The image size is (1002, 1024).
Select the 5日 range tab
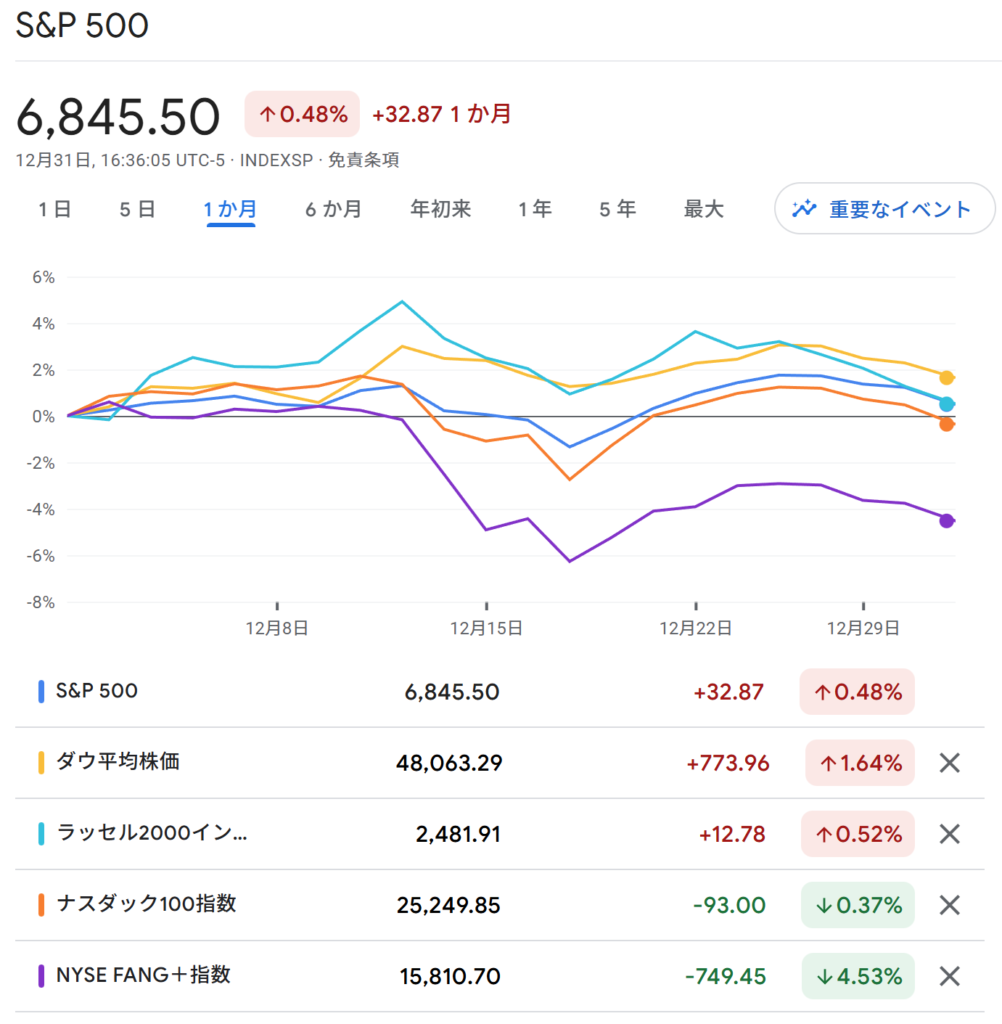pyautogui.click(x=137, y=210)
